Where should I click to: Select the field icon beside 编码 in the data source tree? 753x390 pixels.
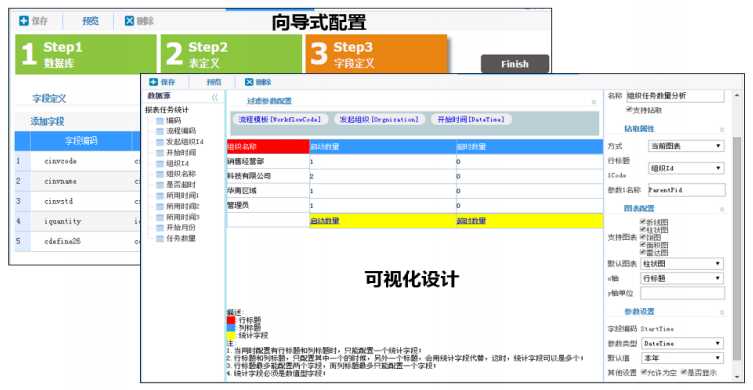160,121
